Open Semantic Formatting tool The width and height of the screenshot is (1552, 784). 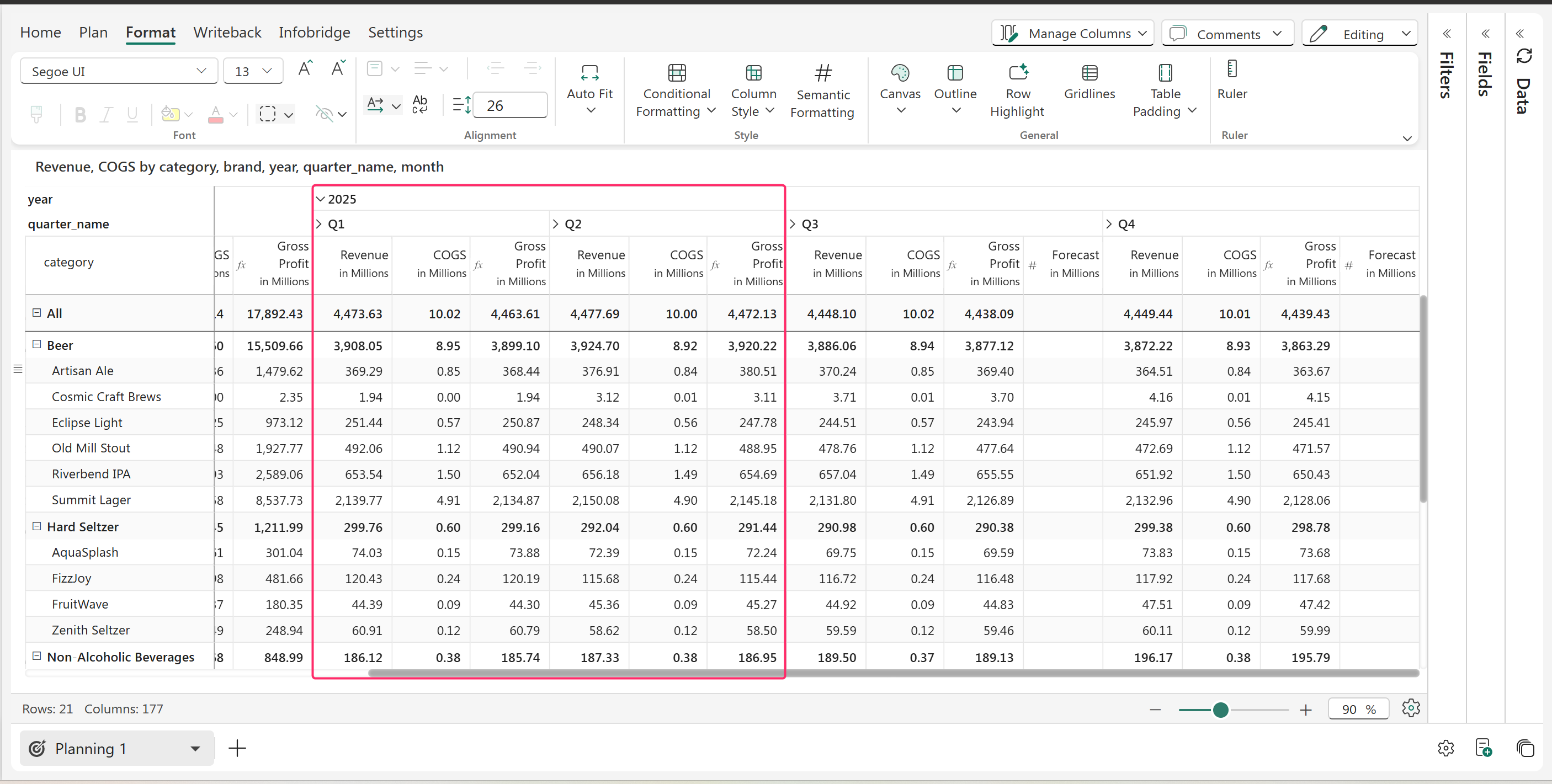(x=822, y=73)
